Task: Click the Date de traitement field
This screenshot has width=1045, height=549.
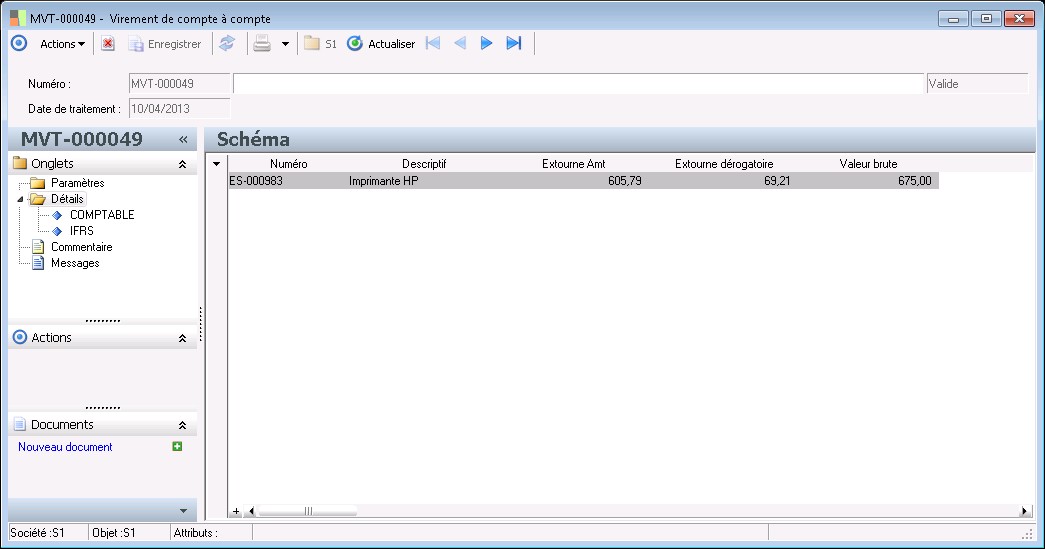Action: [179, 109]
